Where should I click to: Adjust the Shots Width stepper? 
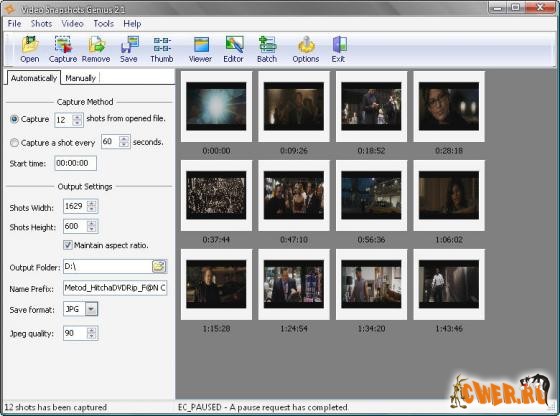[x=92, y=206]
